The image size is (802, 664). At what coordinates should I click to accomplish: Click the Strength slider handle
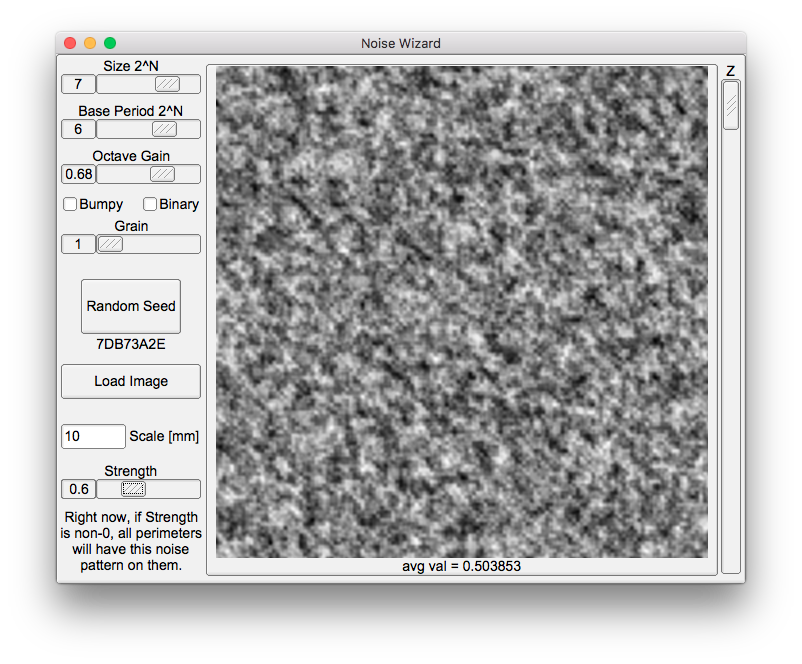(133, 489)
